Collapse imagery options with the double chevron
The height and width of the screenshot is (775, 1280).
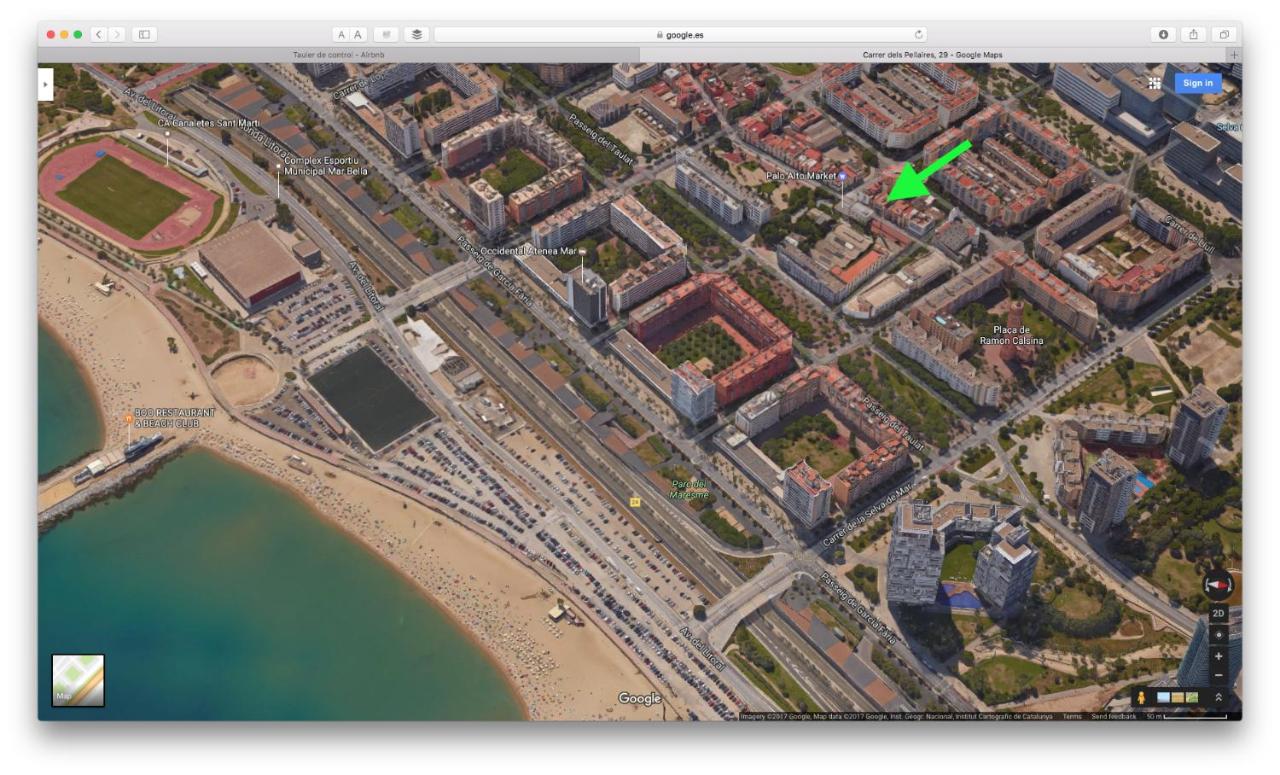pyautogui.click(x=1219, y=697)
